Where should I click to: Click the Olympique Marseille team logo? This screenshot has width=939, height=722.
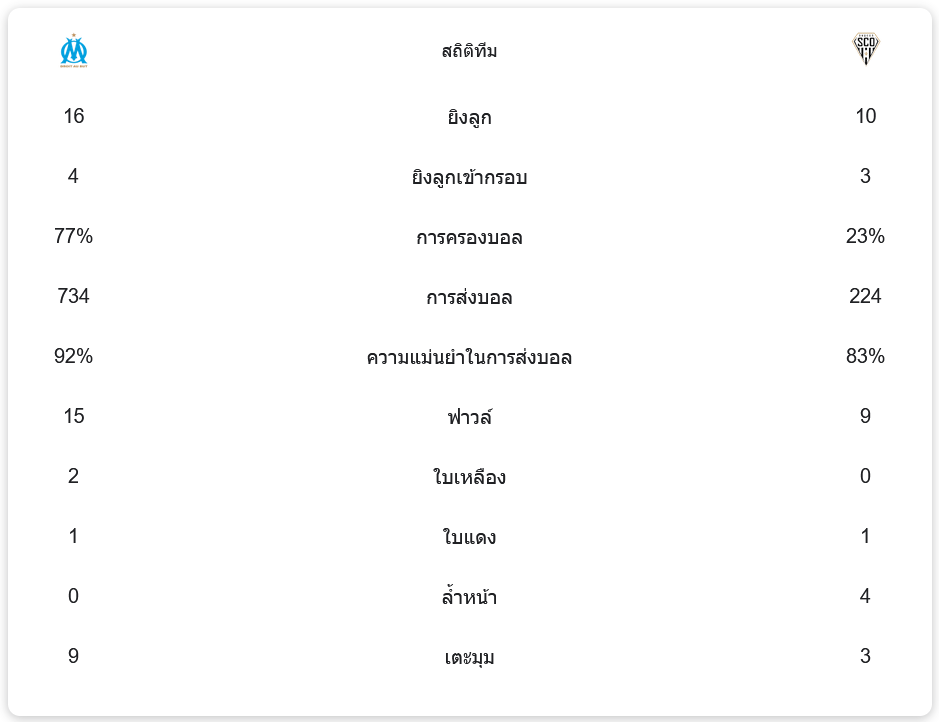click(74, 51)
